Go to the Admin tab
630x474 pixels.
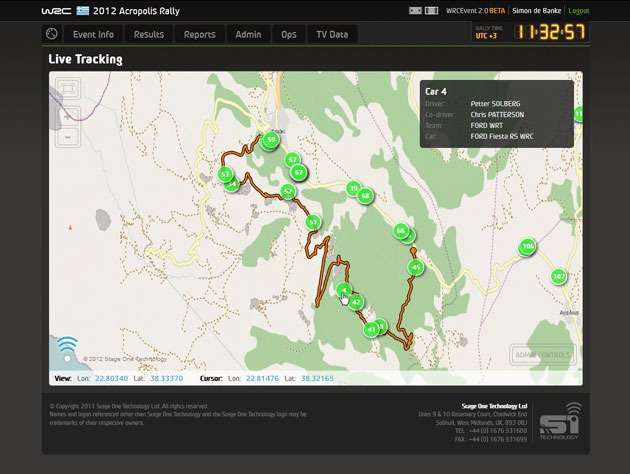click(x=248, y=34)
